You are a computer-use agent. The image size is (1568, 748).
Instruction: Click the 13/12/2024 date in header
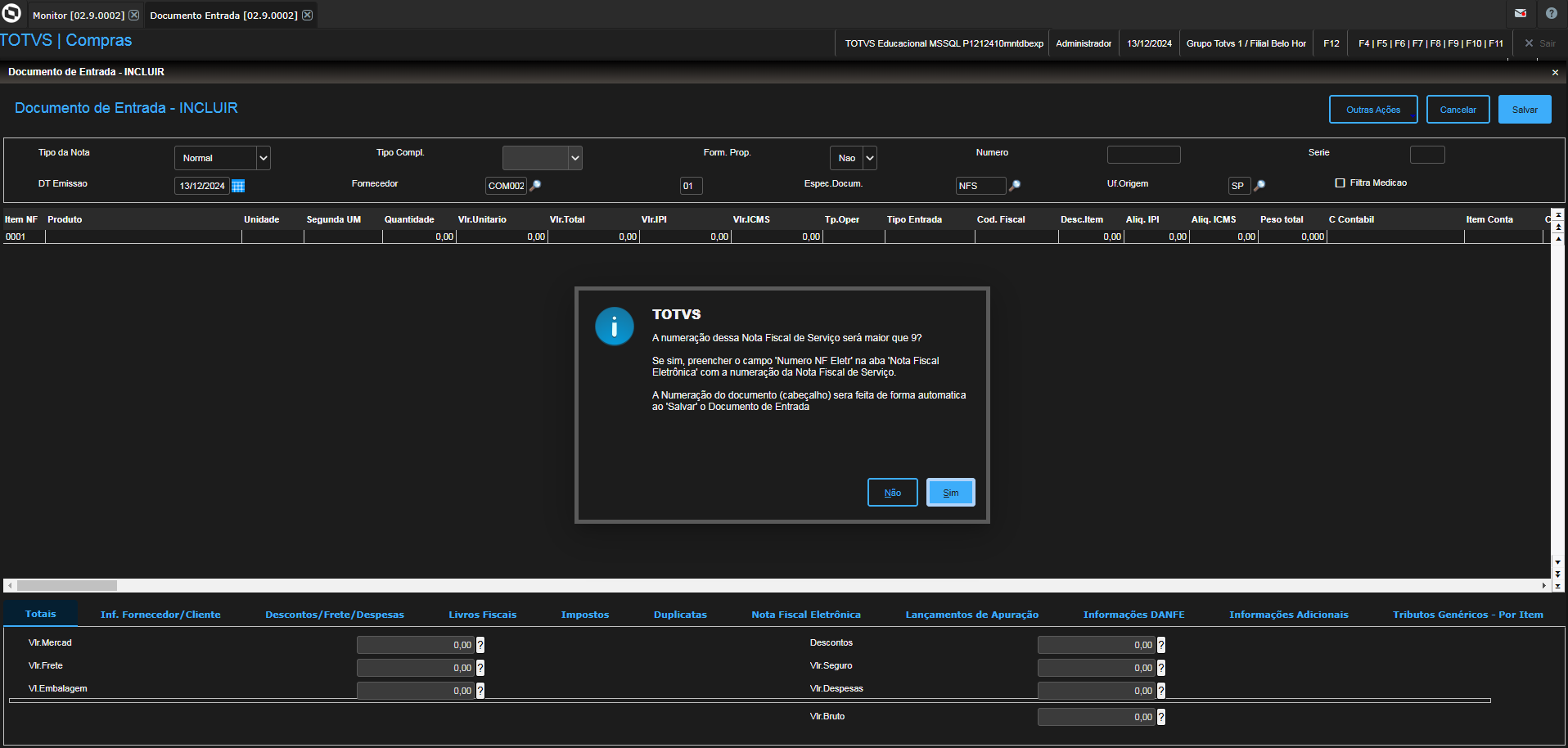tap(1149, 43)
